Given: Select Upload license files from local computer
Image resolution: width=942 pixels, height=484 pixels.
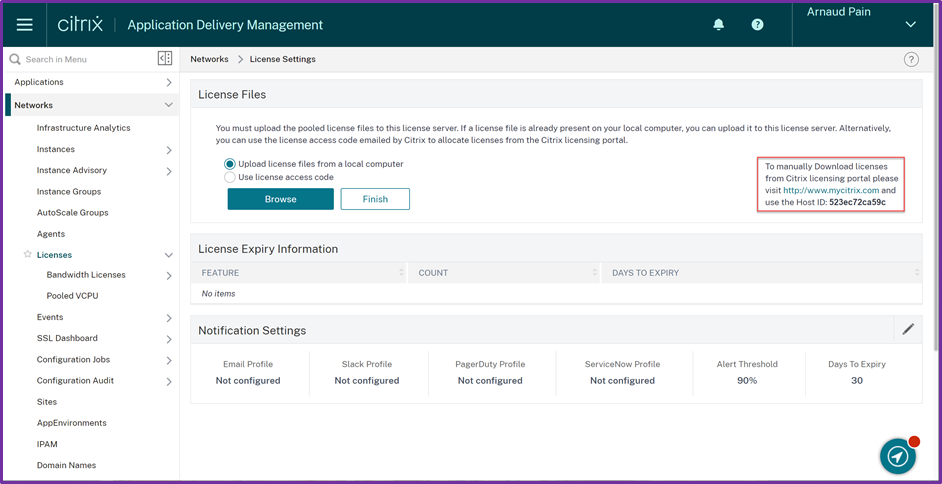Looking at the screenshot, I should pos(230,164).
